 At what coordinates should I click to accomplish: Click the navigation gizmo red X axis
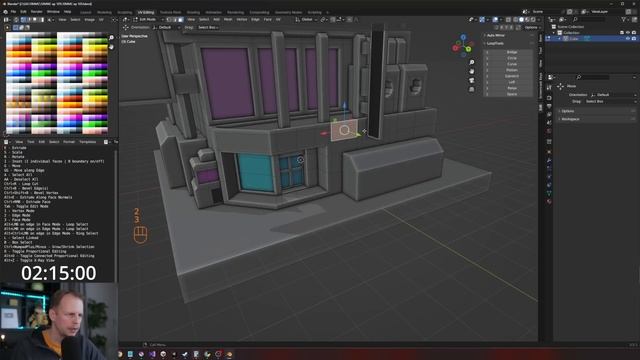(455, 48)
